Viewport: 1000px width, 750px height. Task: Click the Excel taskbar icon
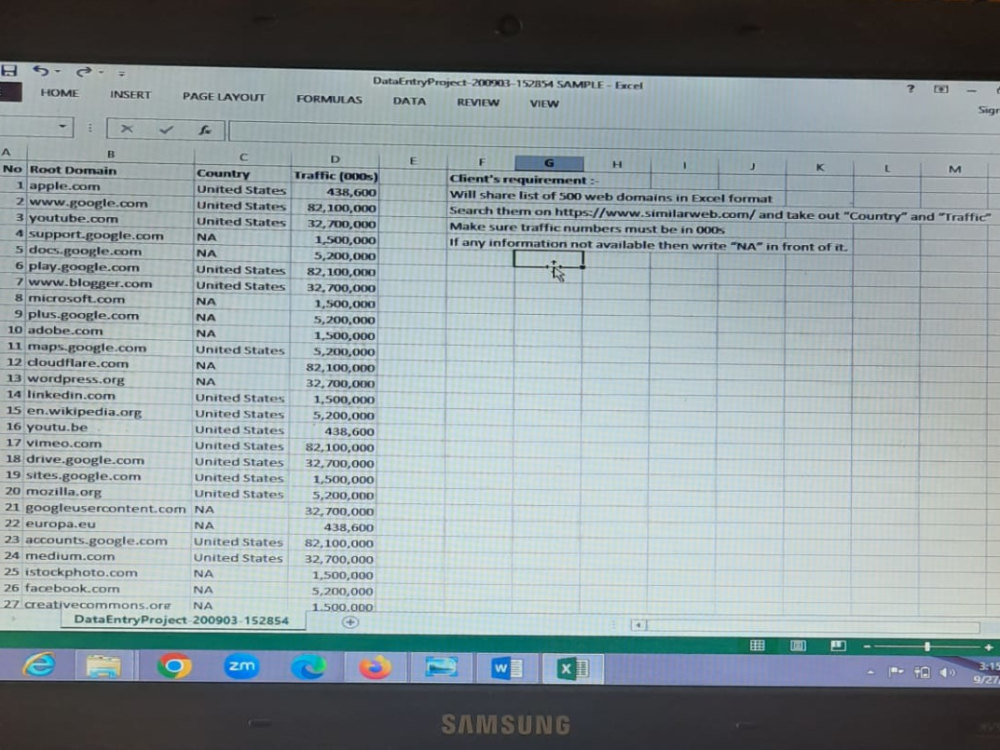[x=573, y=669]
